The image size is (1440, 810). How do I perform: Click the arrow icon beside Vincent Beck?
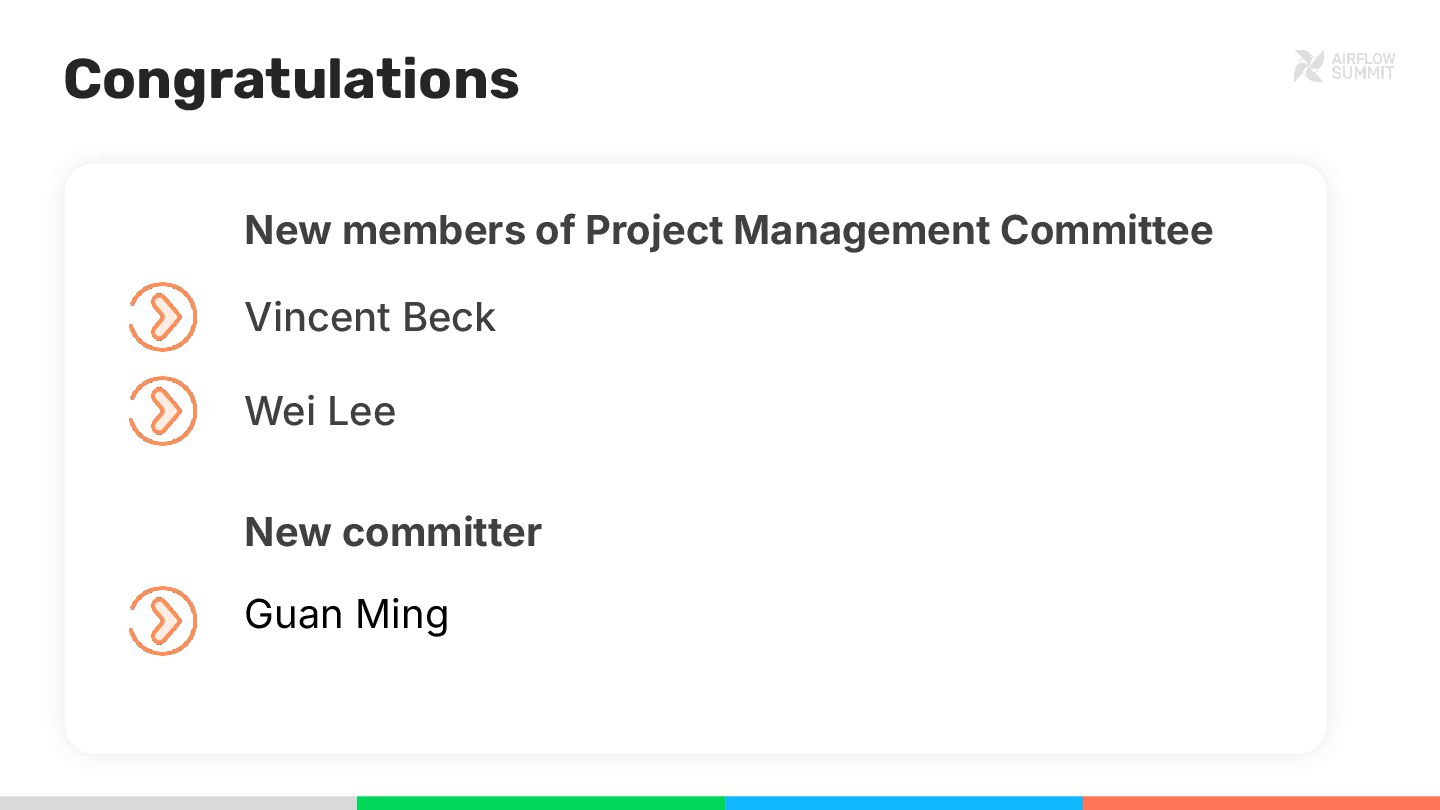[163, 317]
